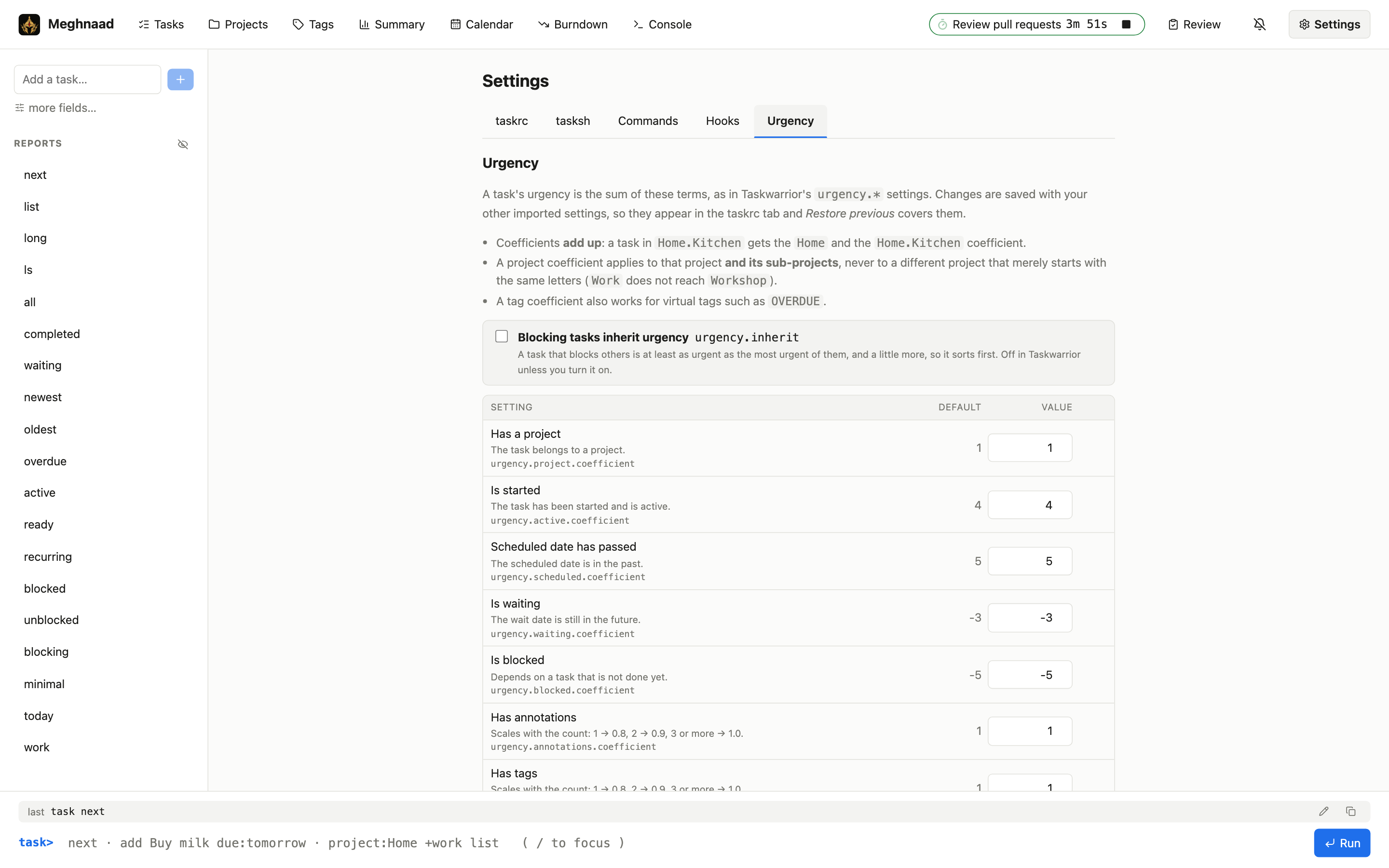Focus the Add a task input field

tap(87, 79)
